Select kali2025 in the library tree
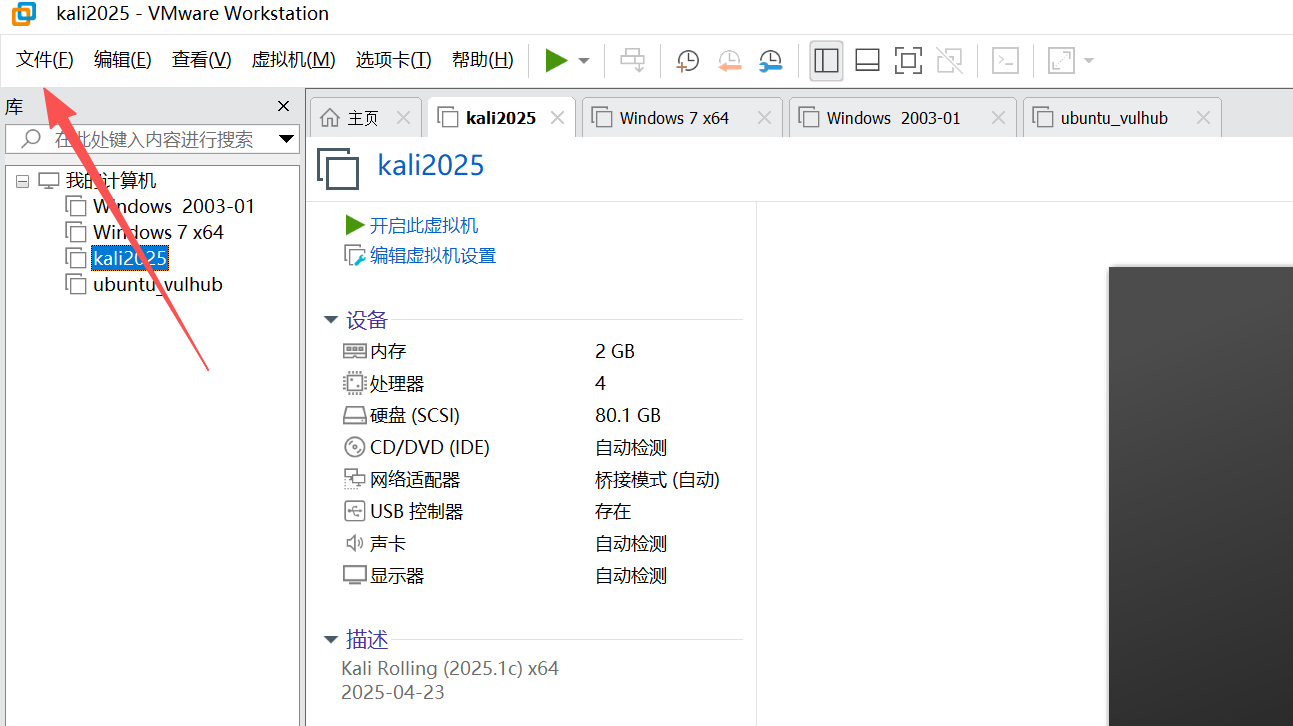Screen dimensions: 1293x726 click(129, 258)
